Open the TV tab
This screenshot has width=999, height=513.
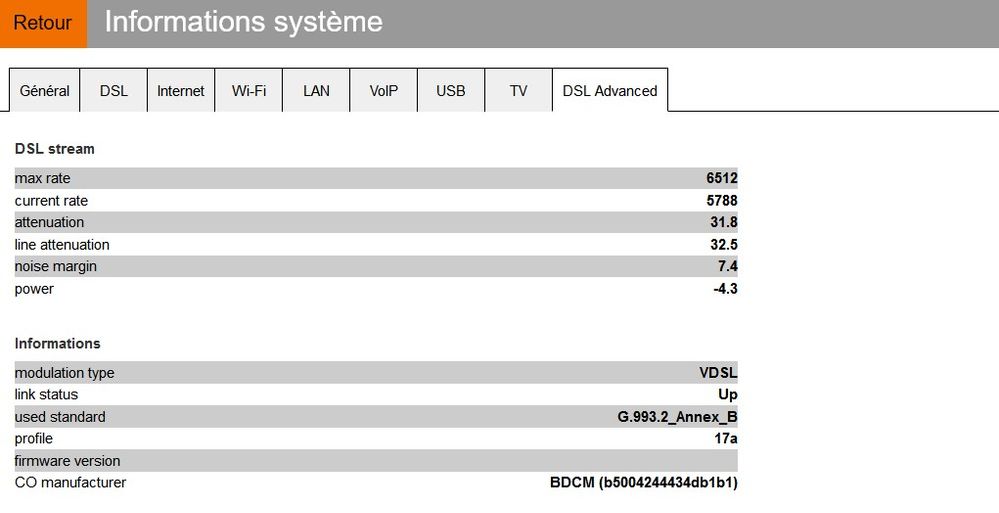click(x=518, y=91)
